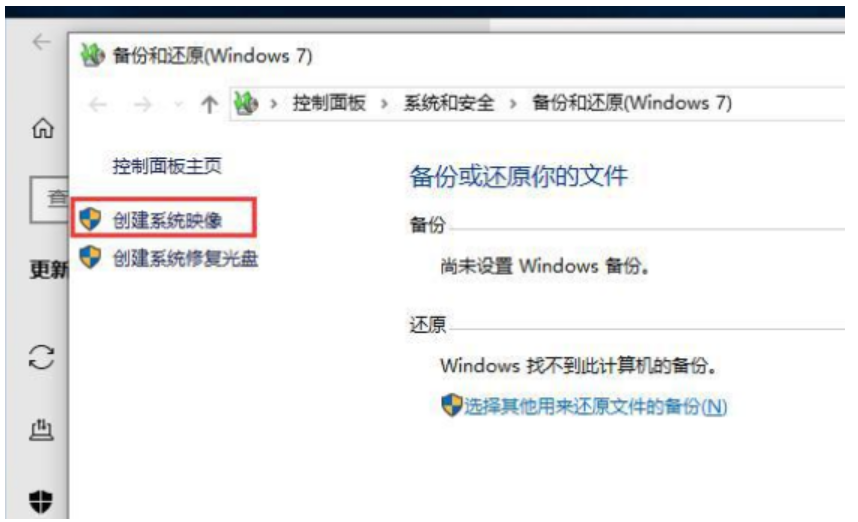Open 控制面板主页 link
The image size is (858, 522).
tap(167, 166)
